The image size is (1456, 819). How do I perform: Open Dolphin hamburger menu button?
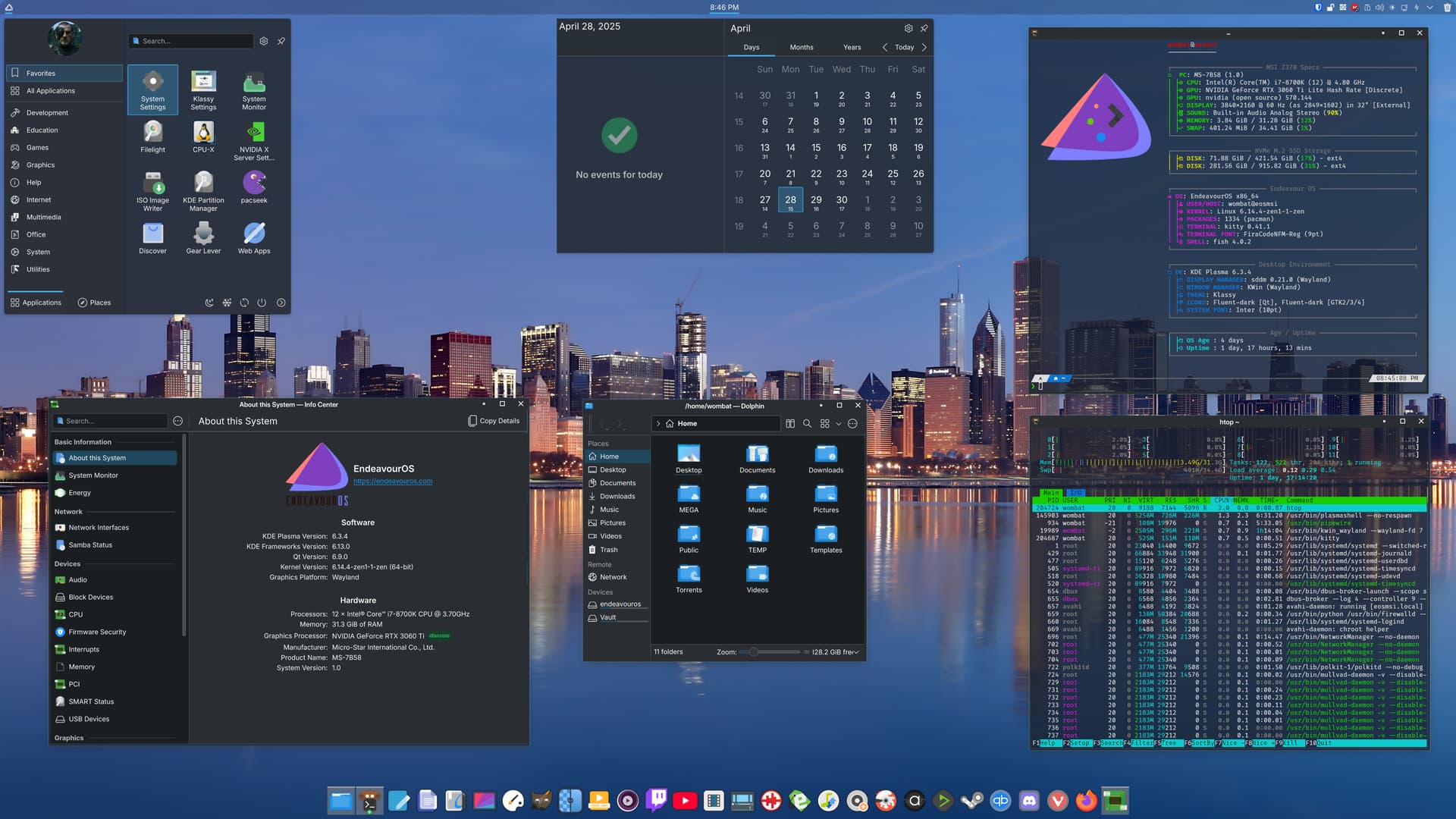852,424
